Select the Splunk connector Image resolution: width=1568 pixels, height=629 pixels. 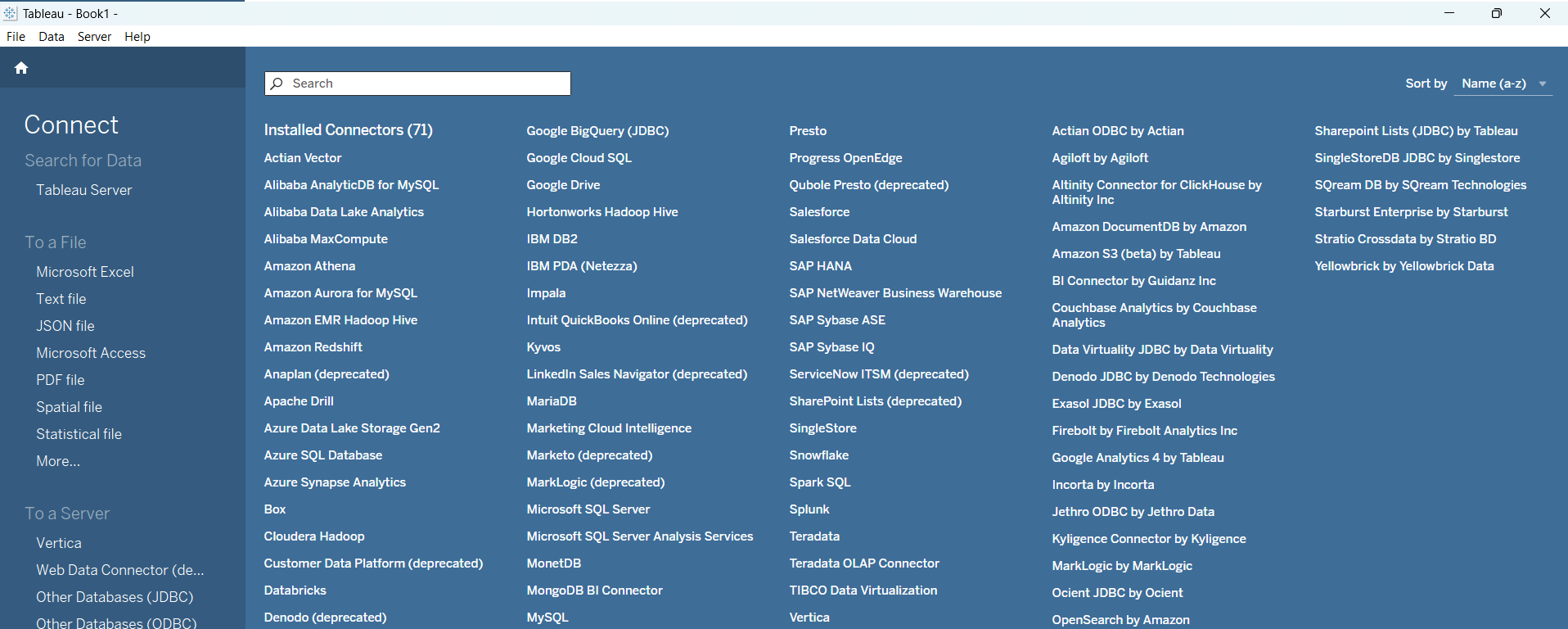[x=809, y=509]
